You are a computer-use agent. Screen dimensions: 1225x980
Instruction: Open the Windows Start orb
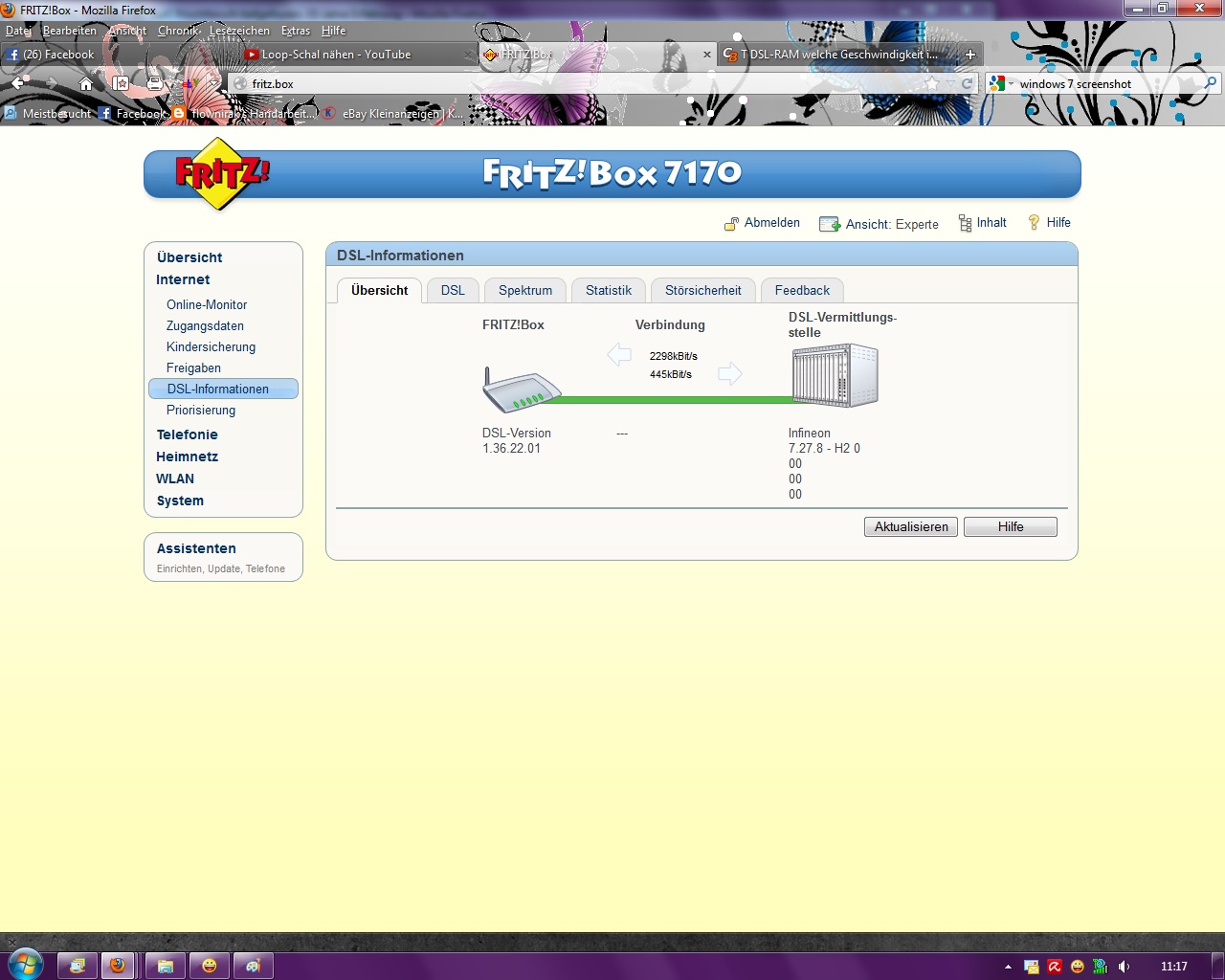[x=26, y=964]
